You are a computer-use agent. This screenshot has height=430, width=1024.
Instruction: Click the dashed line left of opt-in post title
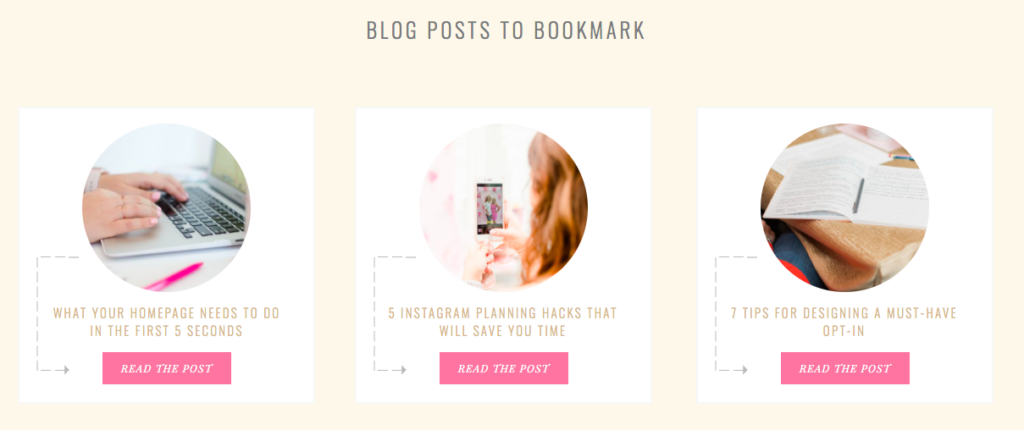pos(716,314)
